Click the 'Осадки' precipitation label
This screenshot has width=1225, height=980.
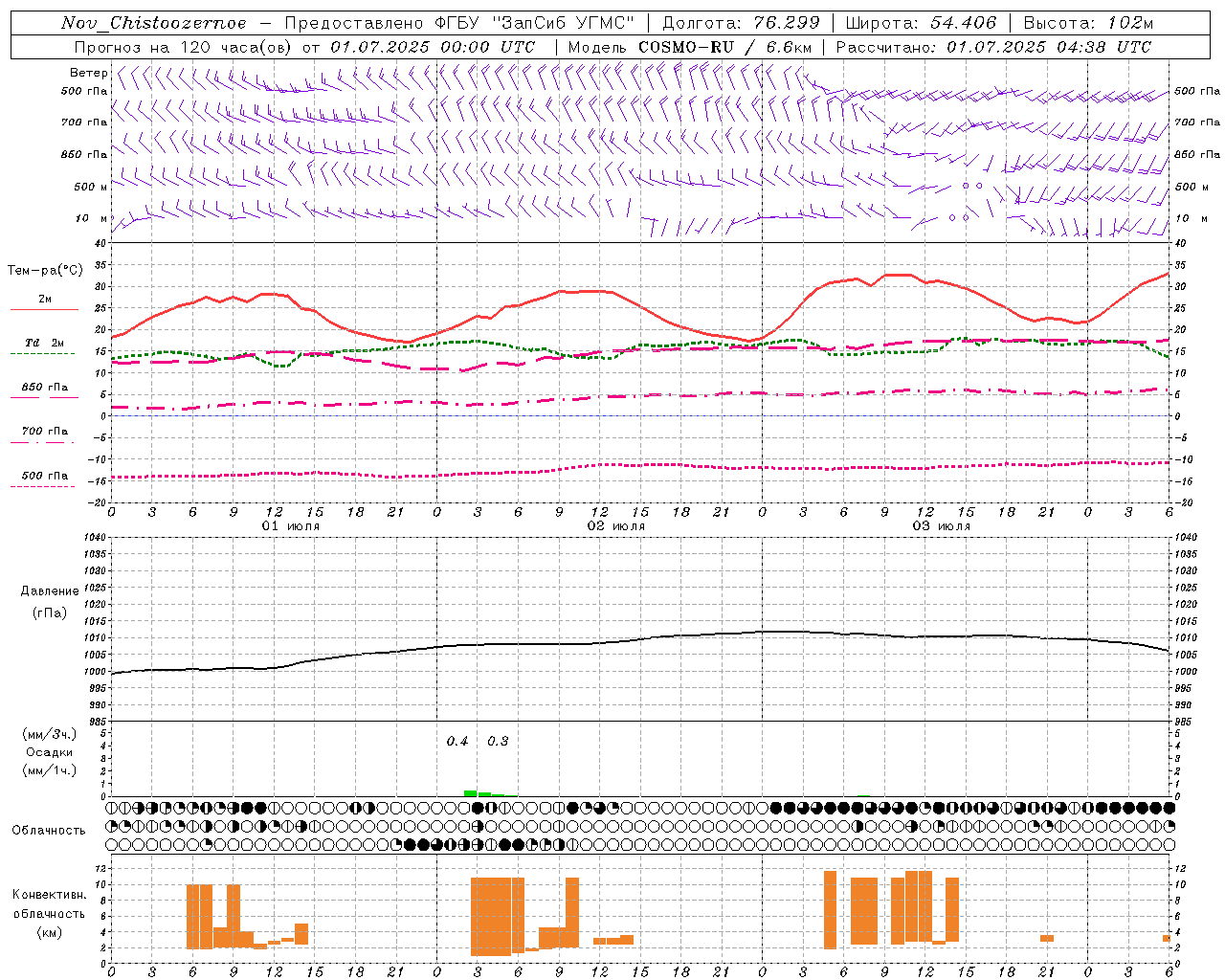point(50,752)
